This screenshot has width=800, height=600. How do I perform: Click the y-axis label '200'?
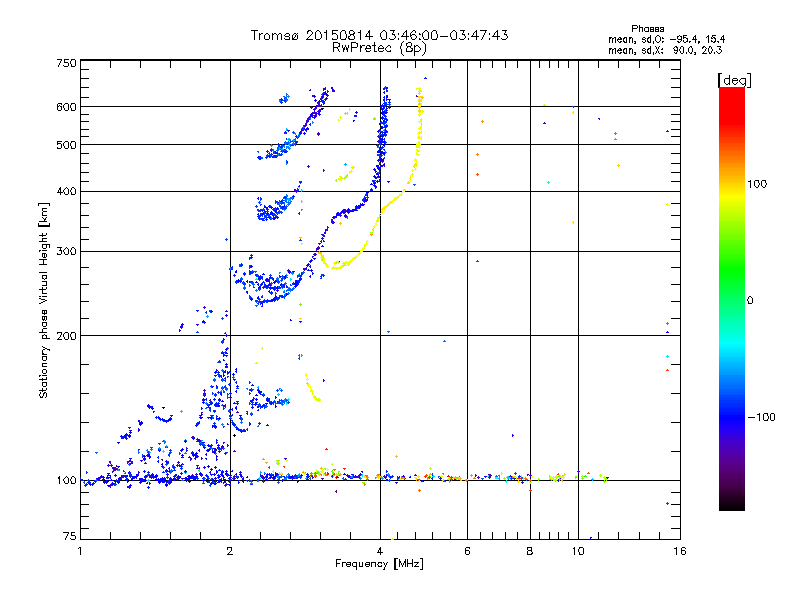[66, 336]
